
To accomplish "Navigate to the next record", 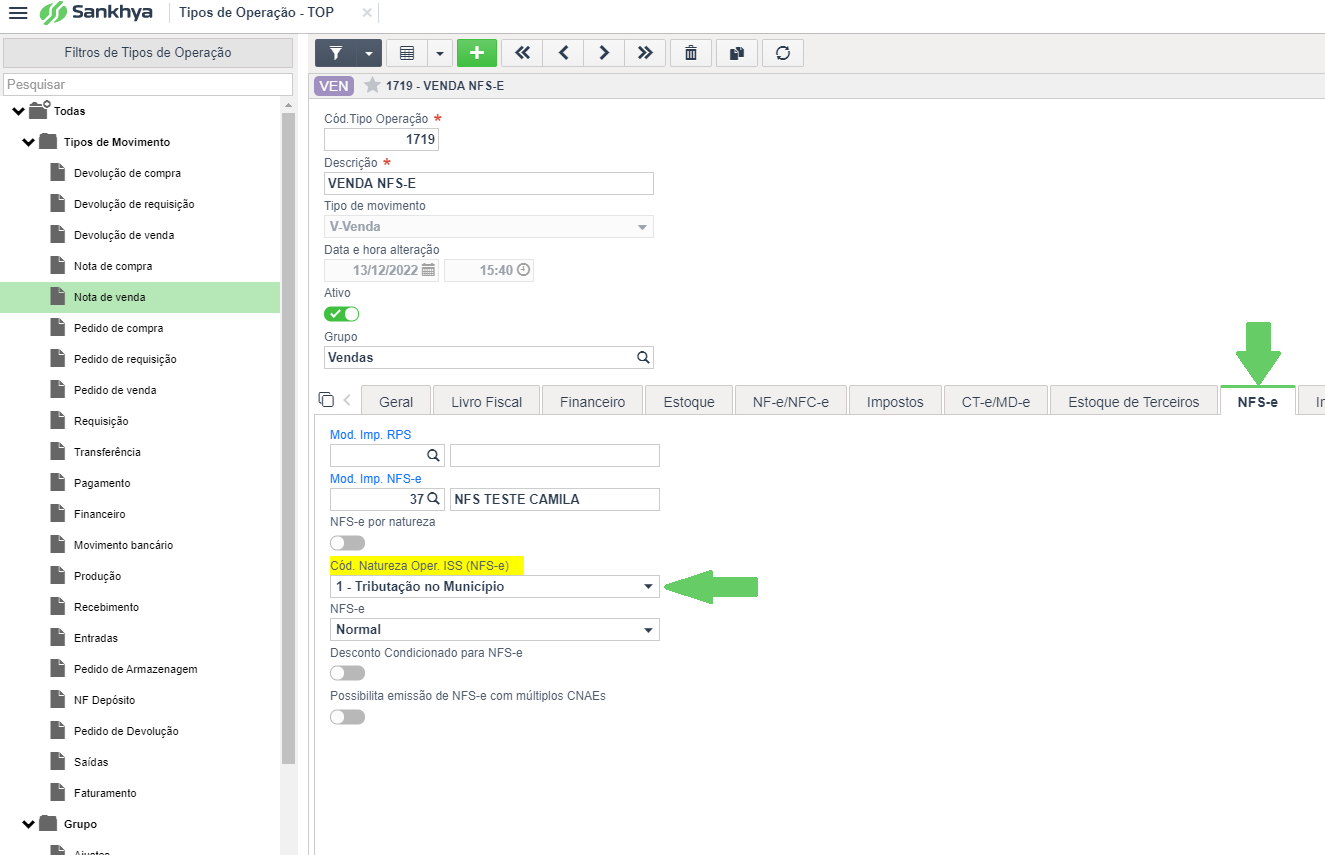I will tap(604, 53).
